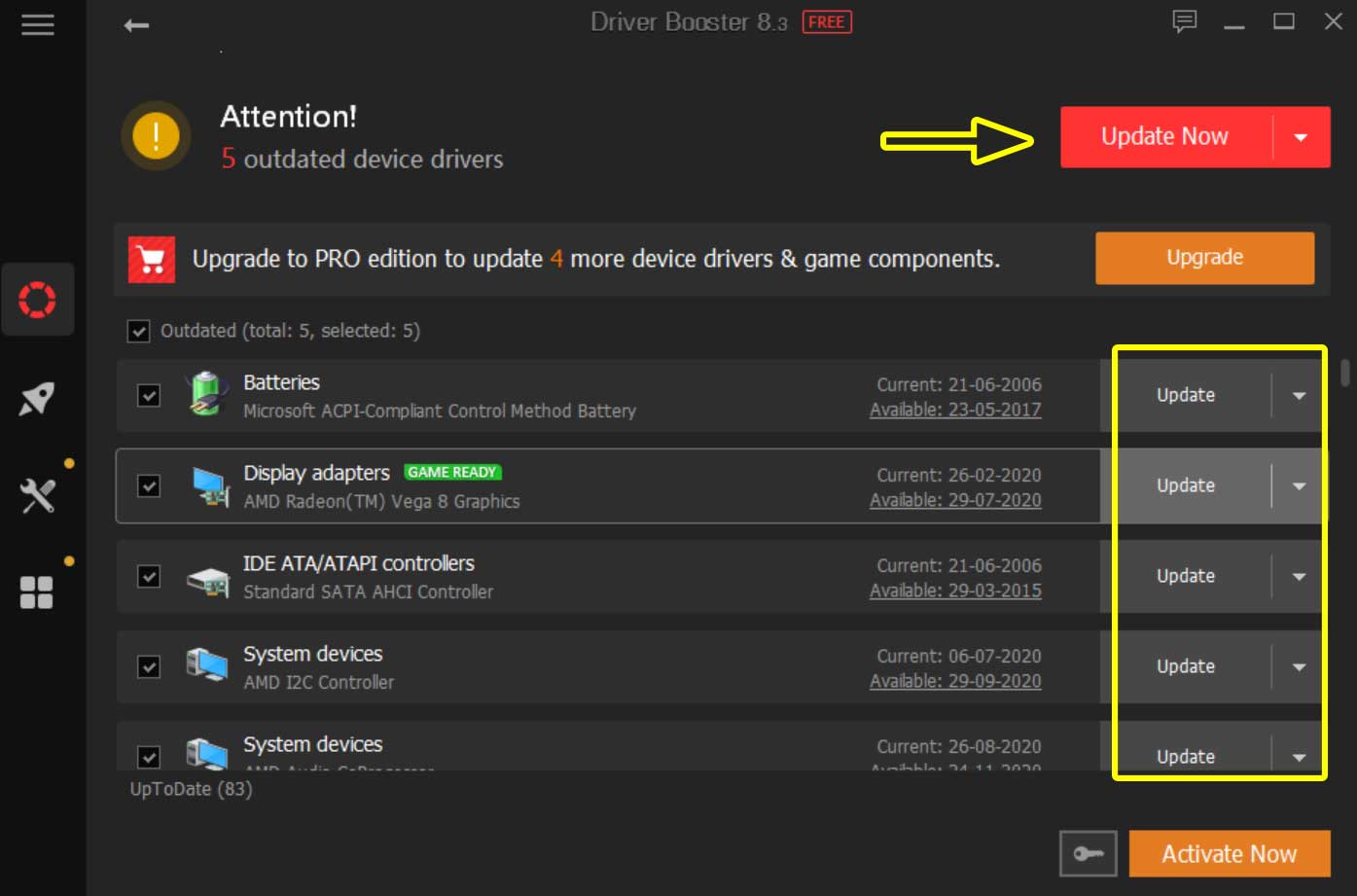Click 'Current: 06-07-2020' text

[x=959, y=656]
